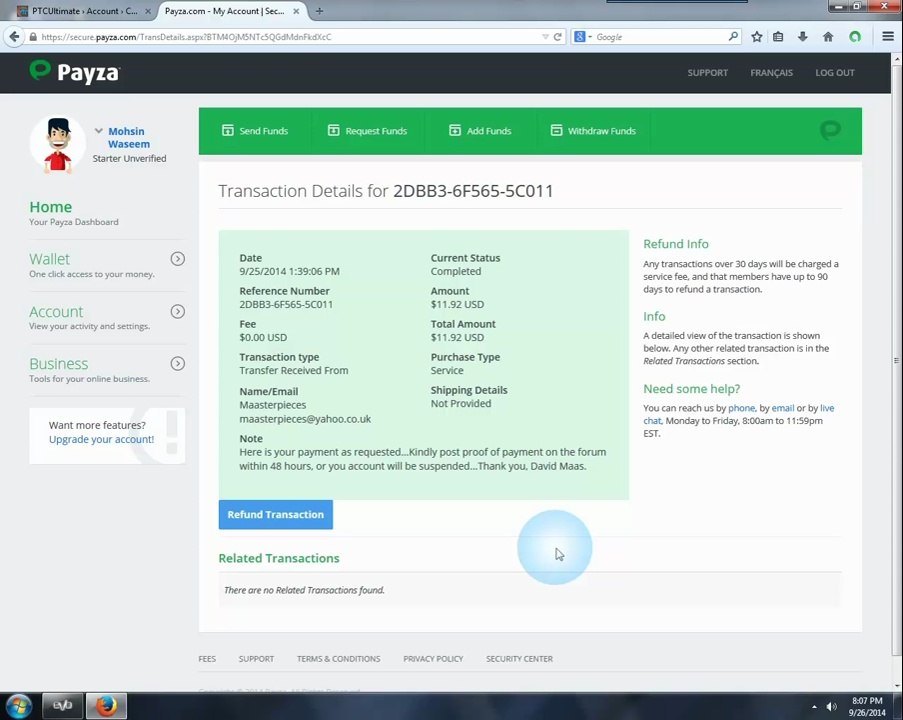903x720 pixels.
Task: Open TERMS & CONDITIONS footer link
Action: [339, 658]
